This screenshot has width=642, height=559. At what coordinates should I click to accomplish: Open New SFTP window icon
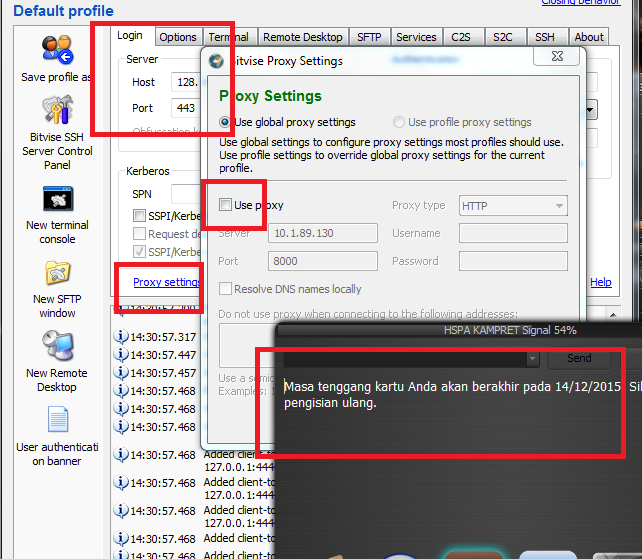pos(58,273)
